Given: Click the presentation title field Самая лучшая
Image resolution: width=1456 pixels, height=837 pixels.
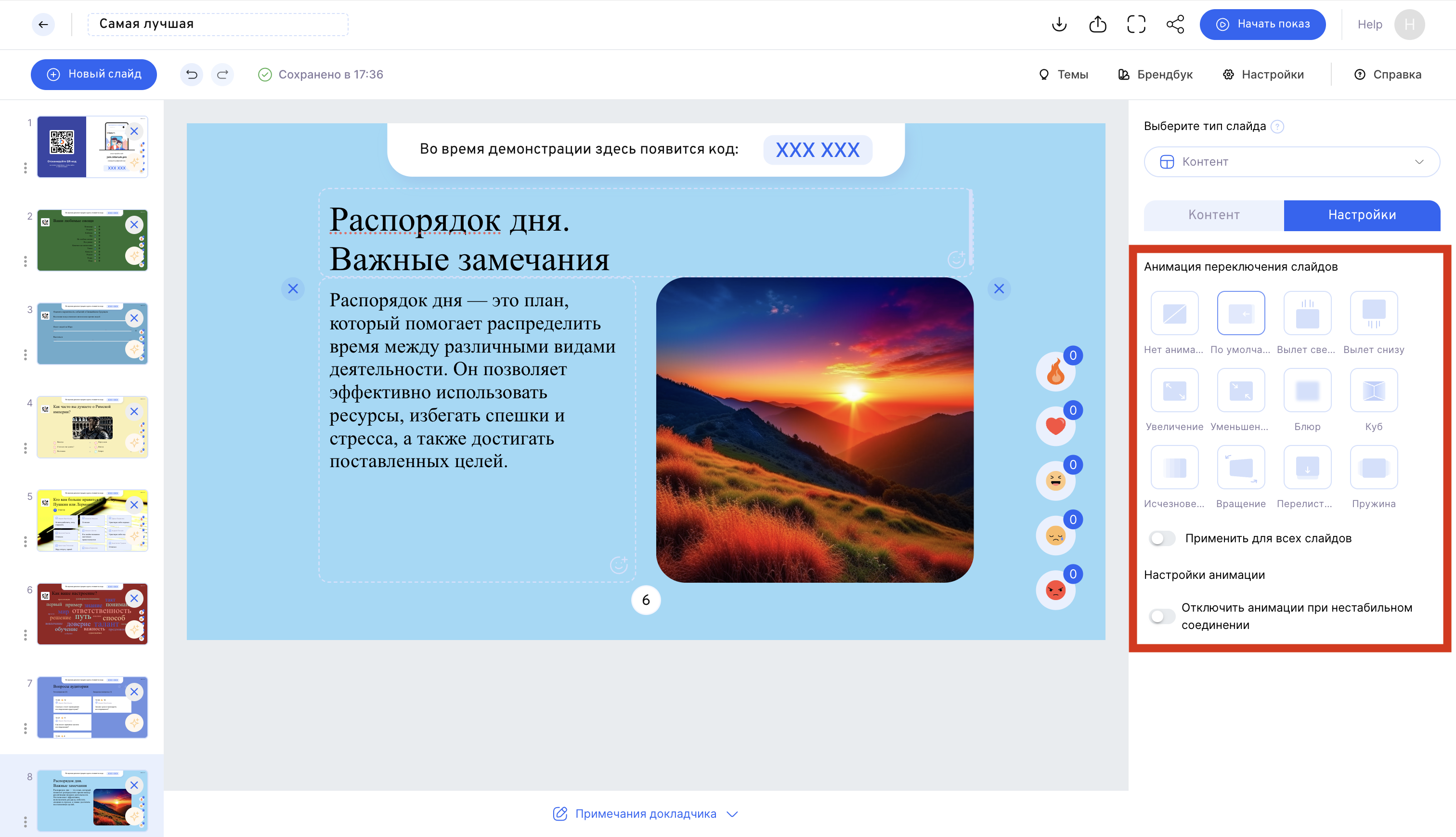Looking at the screenshot, I should (x=218, y=24).
